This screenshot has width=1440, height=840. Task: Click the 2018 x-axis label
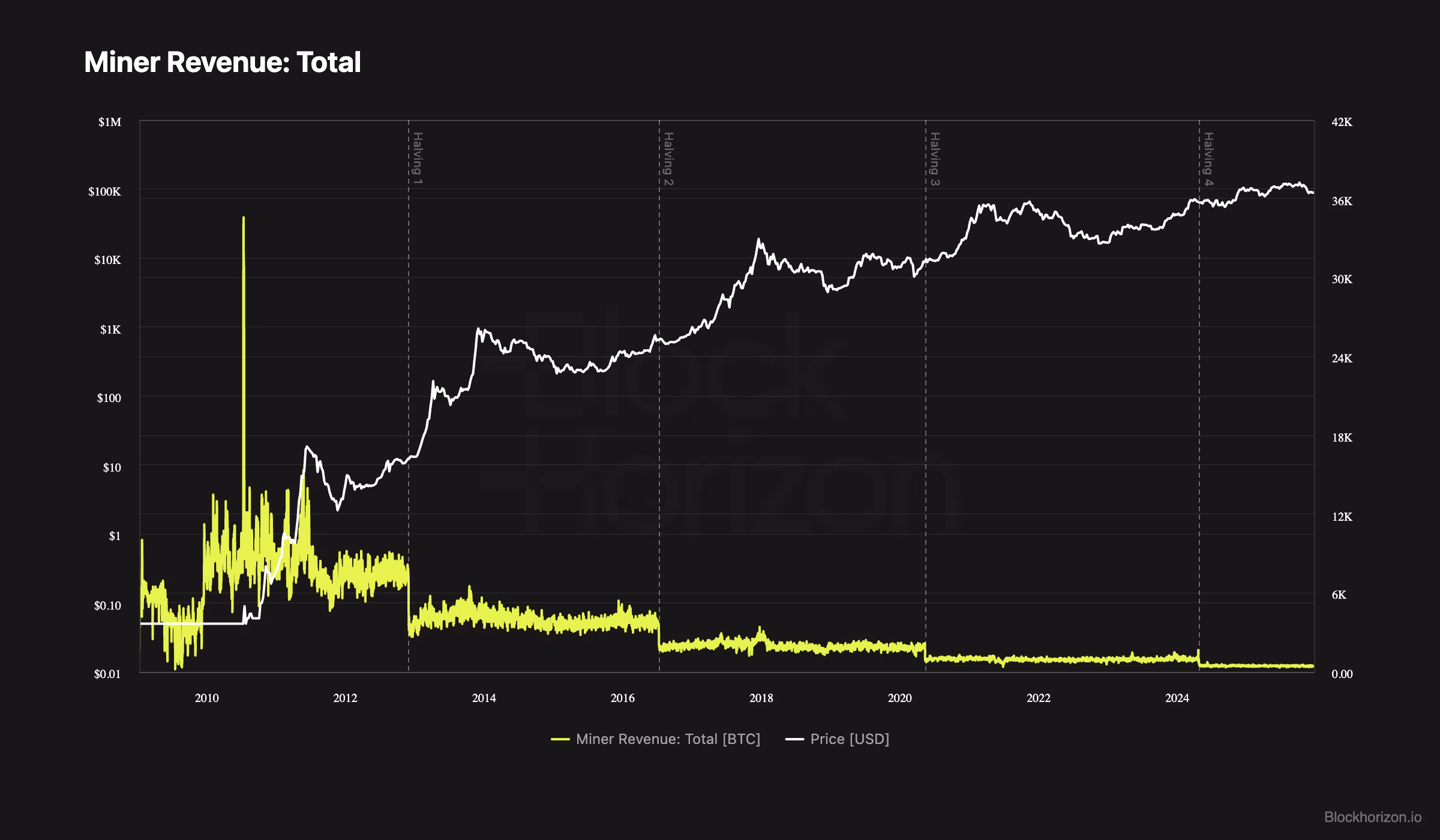tap(761, 698)
